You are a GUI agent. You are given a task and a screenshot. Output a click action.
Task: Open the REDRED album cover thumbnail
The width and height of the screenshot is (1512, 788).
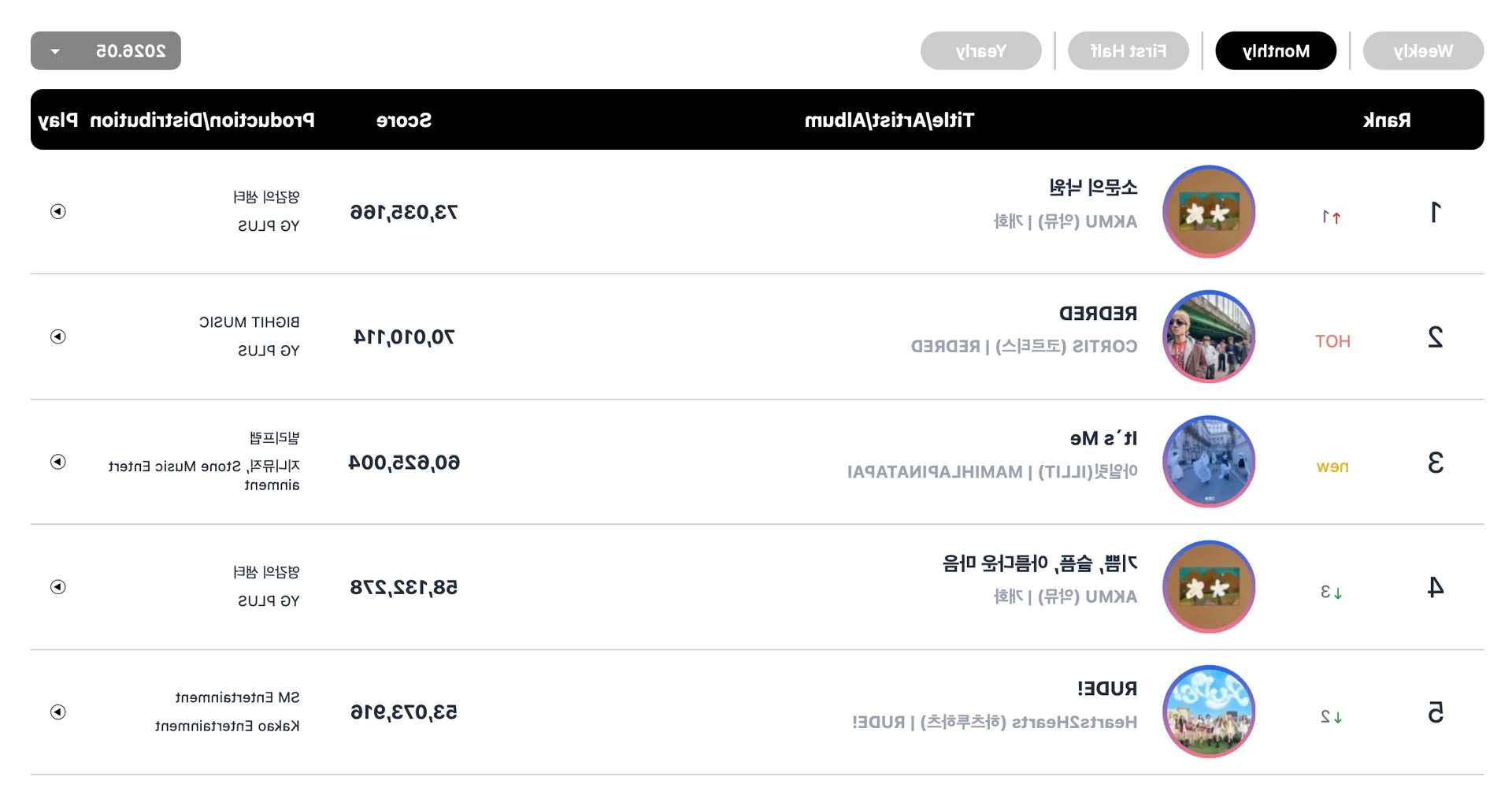coord(1209,336)
